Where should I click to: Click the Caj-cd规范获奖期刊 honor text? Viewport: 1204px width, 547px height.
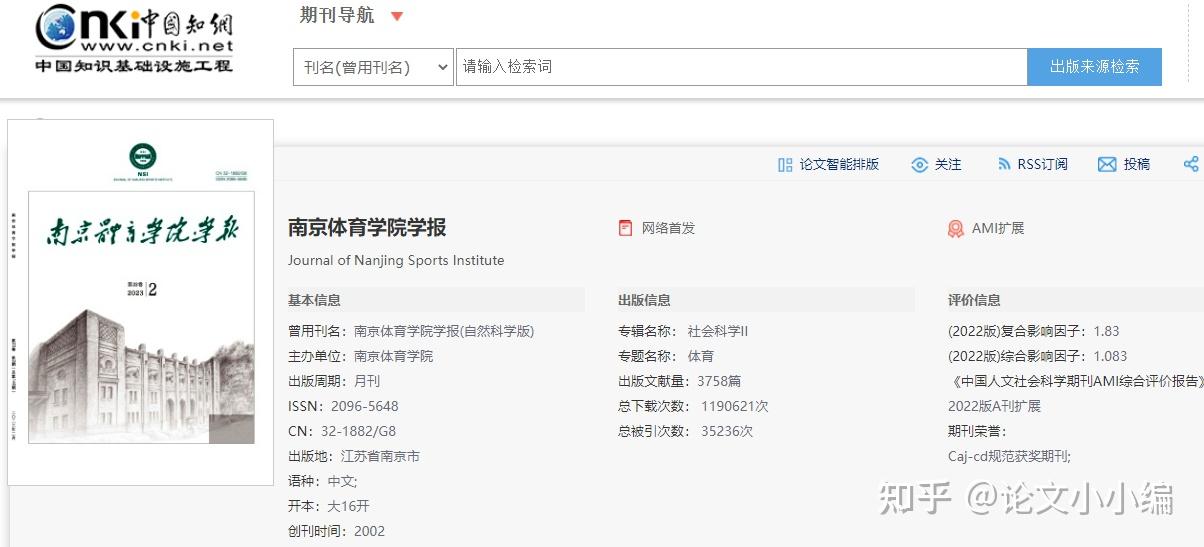pyautogui.click(x=1010, y=456)
